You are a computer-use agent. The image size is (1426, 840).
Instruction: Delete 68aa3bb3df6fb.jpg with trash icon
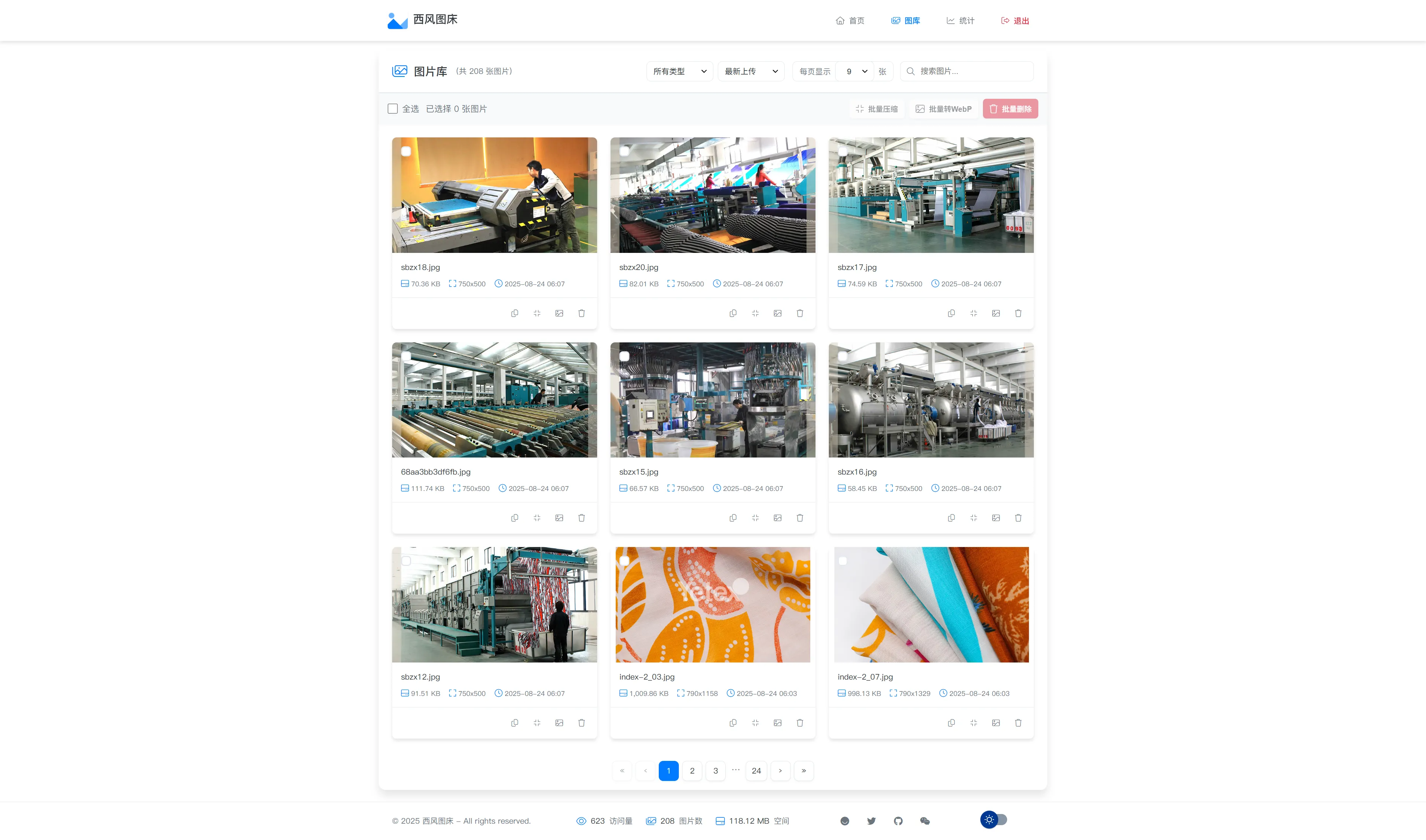[581, 518]
